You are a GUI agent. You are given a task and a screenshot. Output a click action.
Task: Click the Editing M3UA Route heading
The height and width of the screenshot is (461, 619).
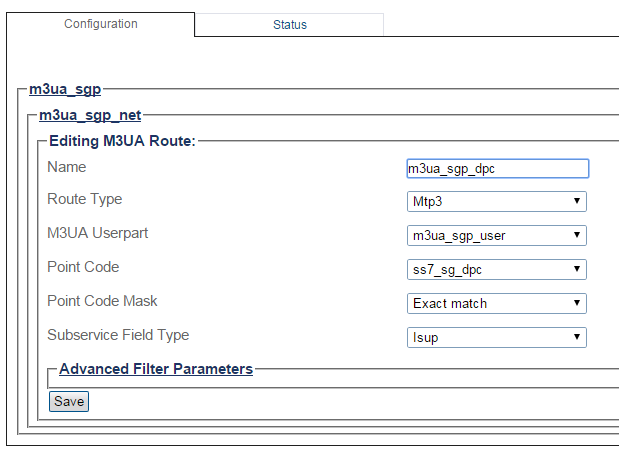pos(122,141)
